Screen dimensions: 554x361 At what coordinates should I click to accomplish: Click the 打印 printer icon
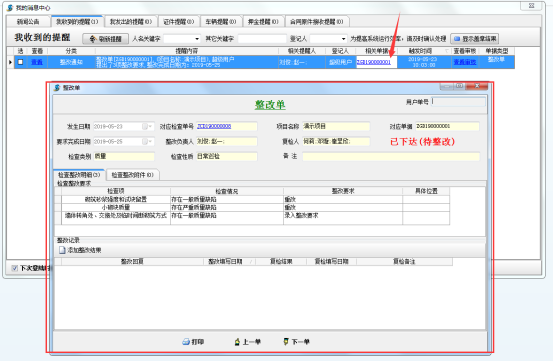(186, 342)
